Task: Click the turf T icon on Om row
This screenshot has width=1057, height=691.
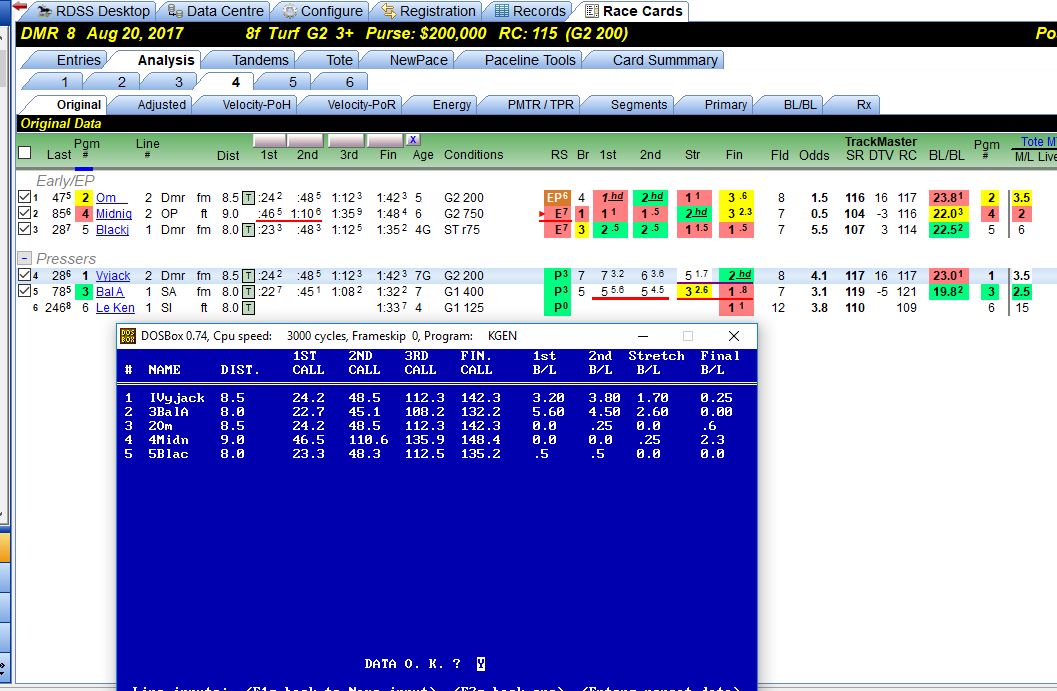Action: pyautogui.click(x=249, y=198)
